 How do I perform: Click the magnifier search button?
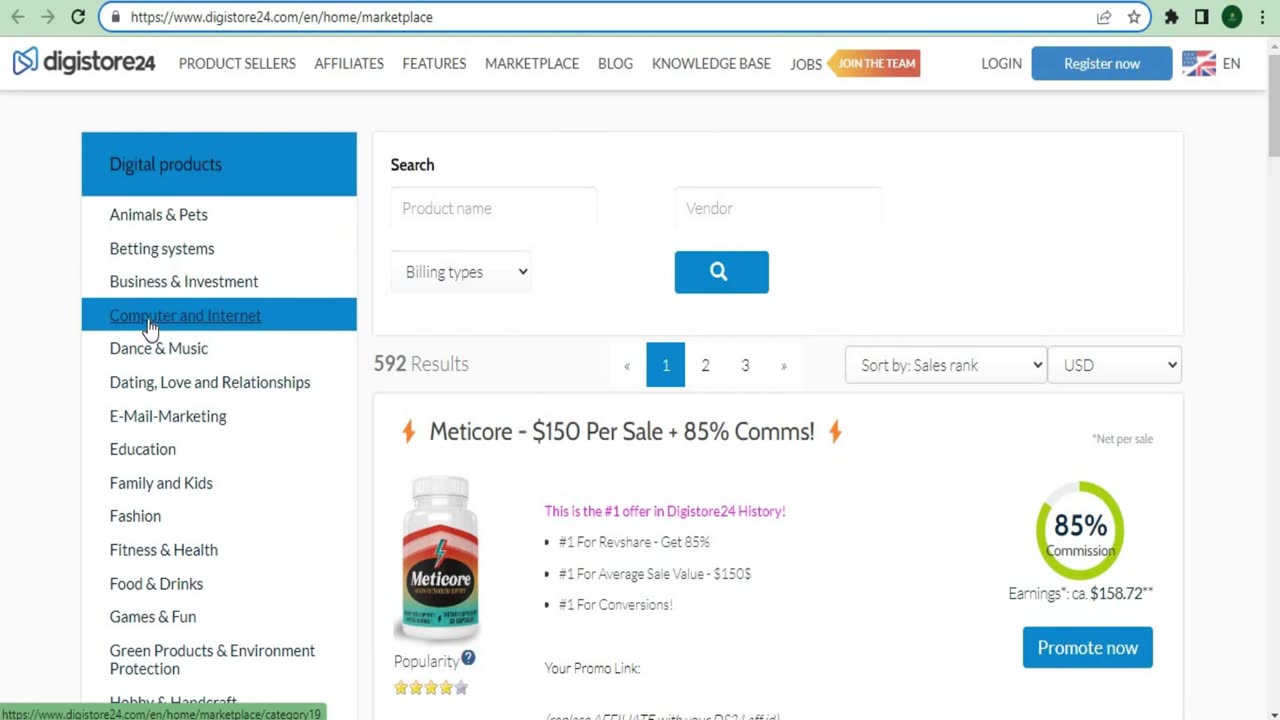point(721,272)
